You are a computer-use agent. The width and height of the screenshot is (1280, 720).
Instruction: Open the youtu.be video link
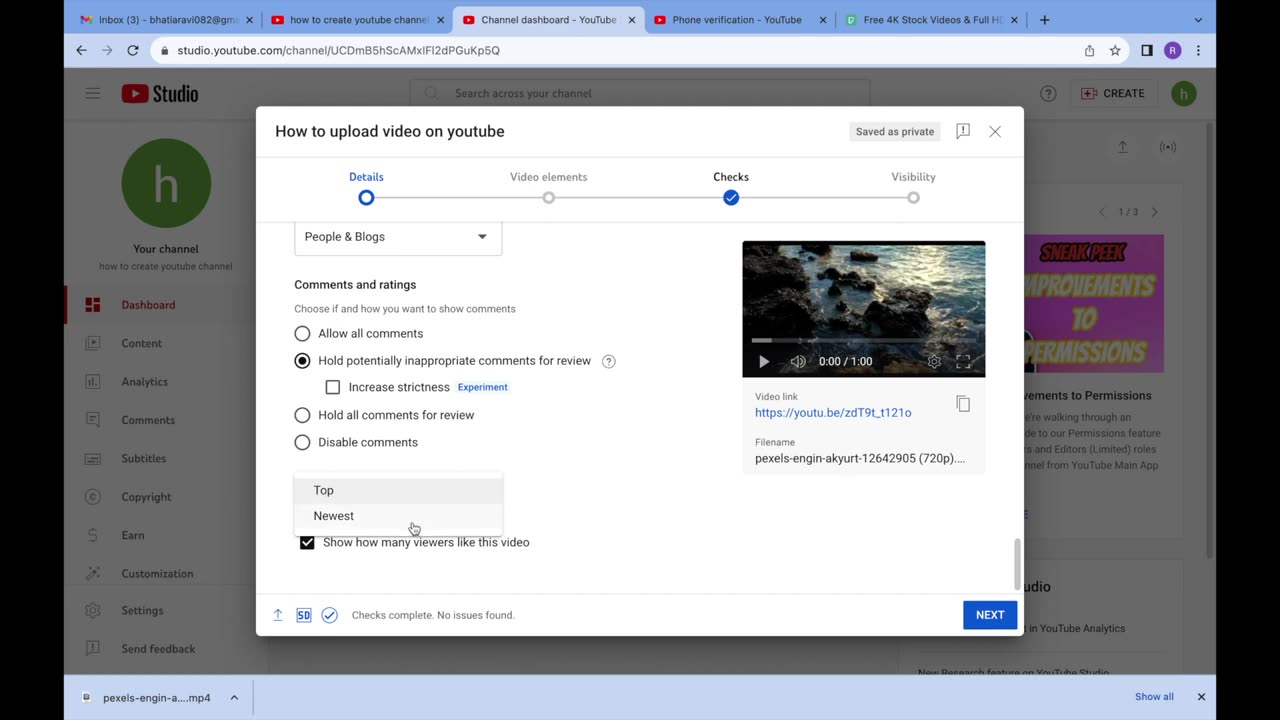[833, 412]
